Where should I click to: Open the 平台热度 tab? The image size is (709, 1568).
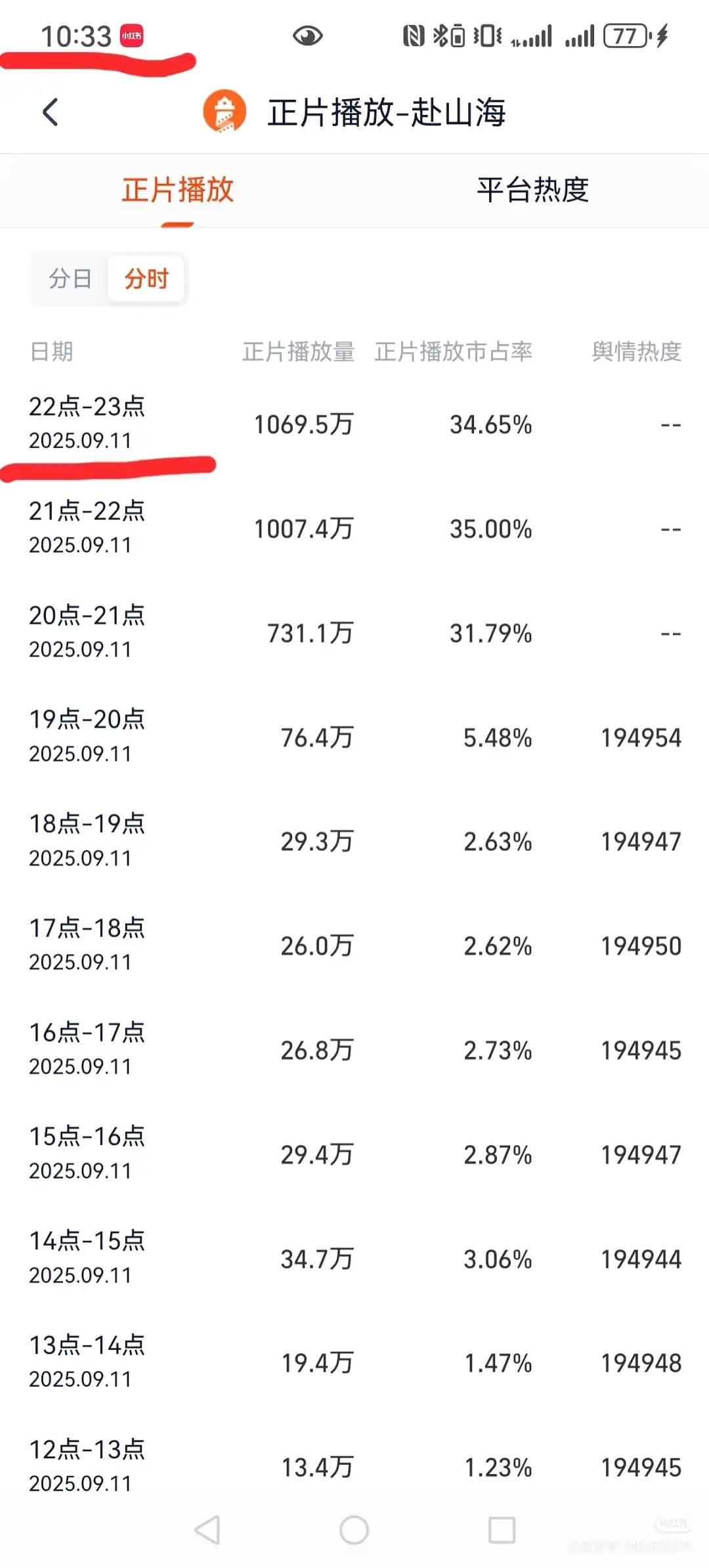pyautogui.click(x=532, y=190)
